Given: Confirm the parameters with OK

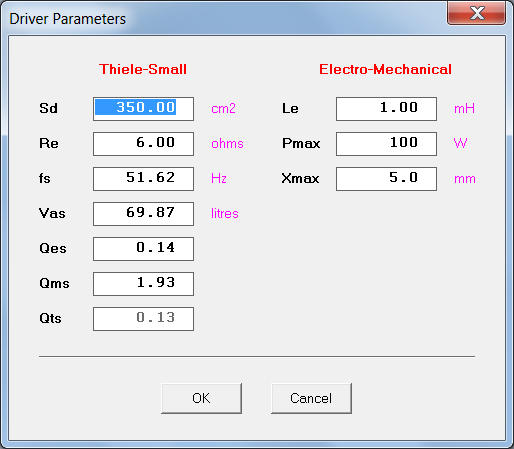Looking at the screenshot, I should pos(201,398).
